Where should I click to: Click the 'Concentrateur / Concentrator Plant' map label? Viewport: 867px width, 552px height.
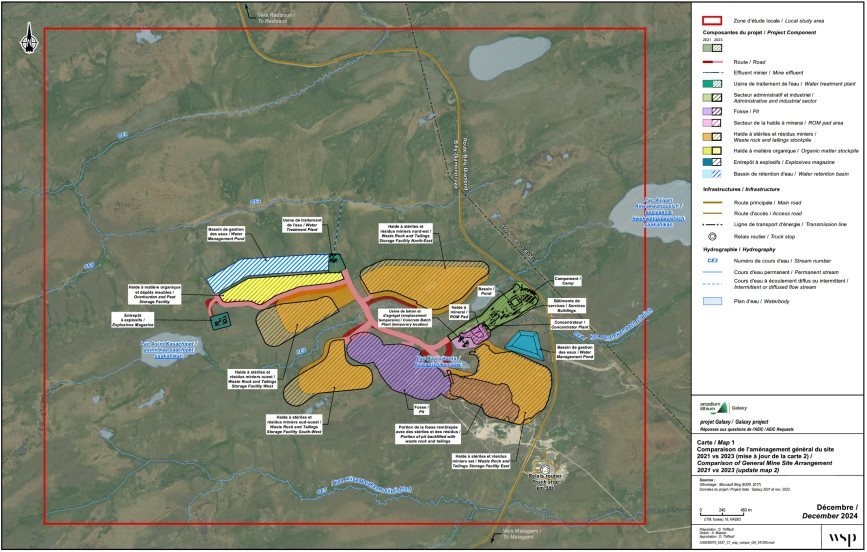tap(569, 325)
